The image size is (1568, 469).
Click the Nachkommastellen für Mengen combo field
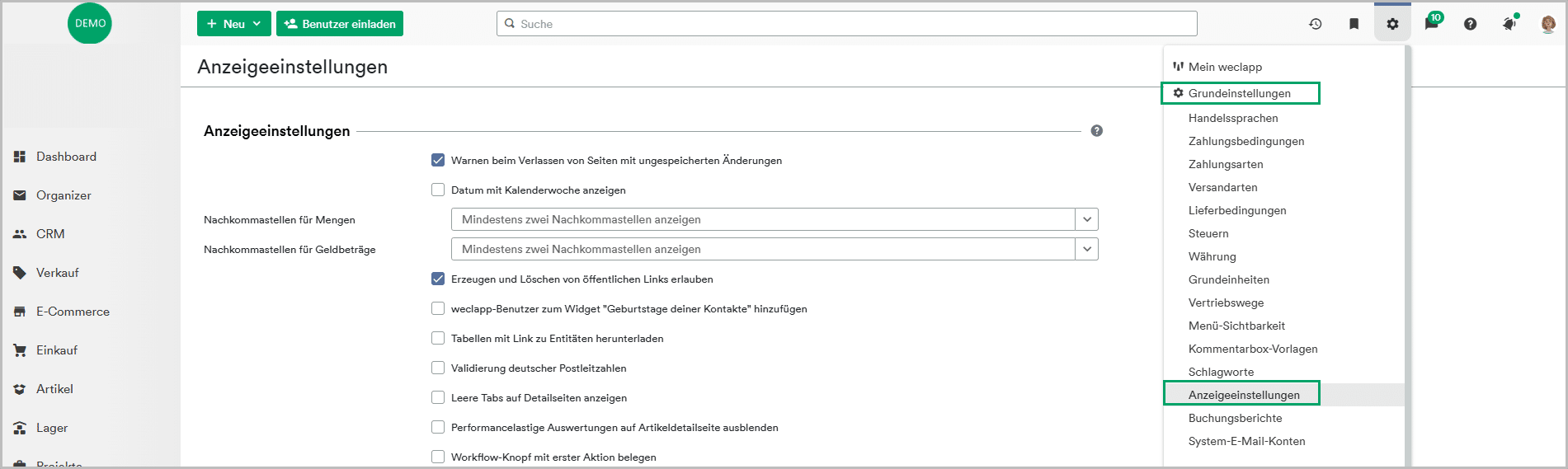click(775, 219)
